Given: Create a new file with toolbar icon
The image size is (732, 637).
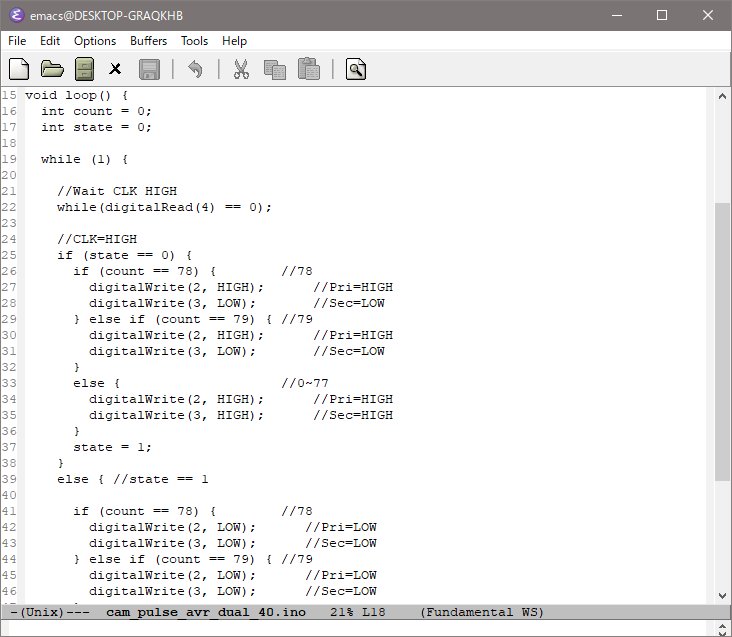Looking at the screenshot, I should click(x=19, y=70).
